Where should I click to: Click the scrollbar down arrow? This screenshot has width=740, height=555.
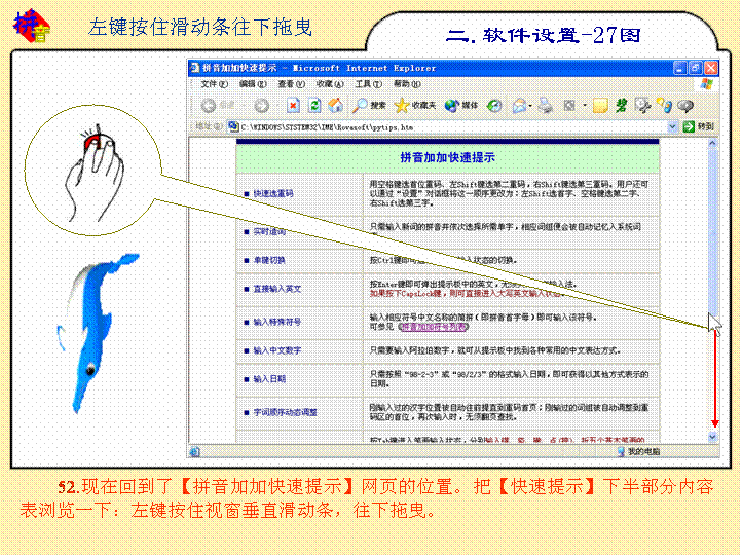(x=712, y=437)
